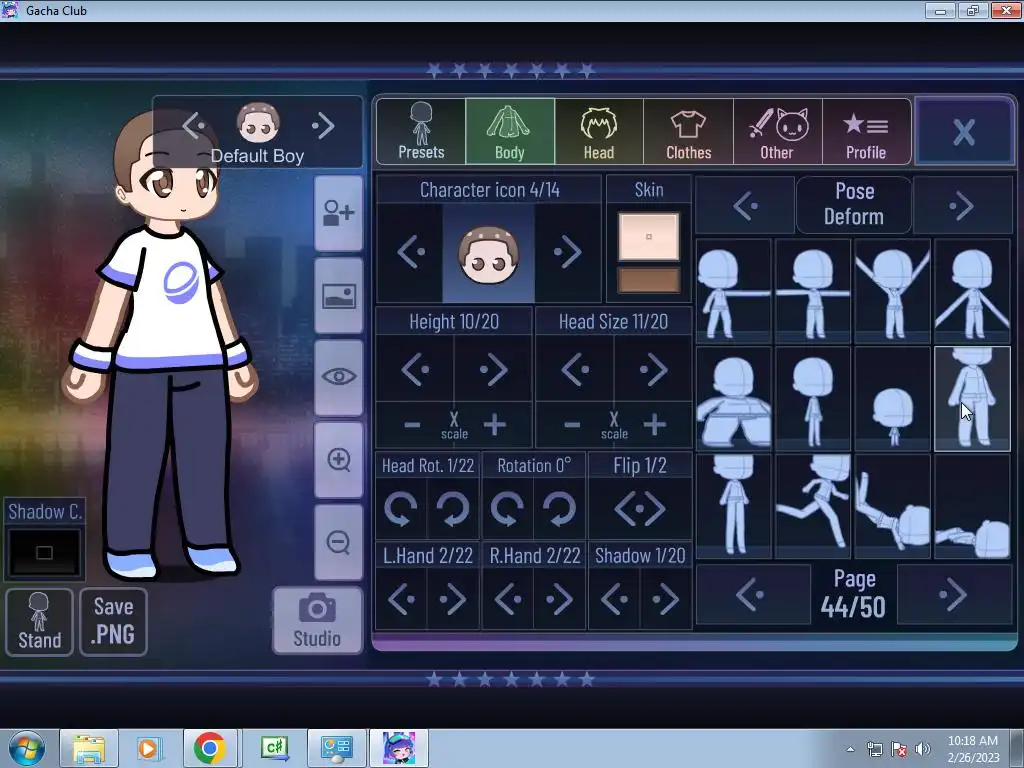Go to next pose page
The height and width of the screenshot is (768, 1024).
954,595
